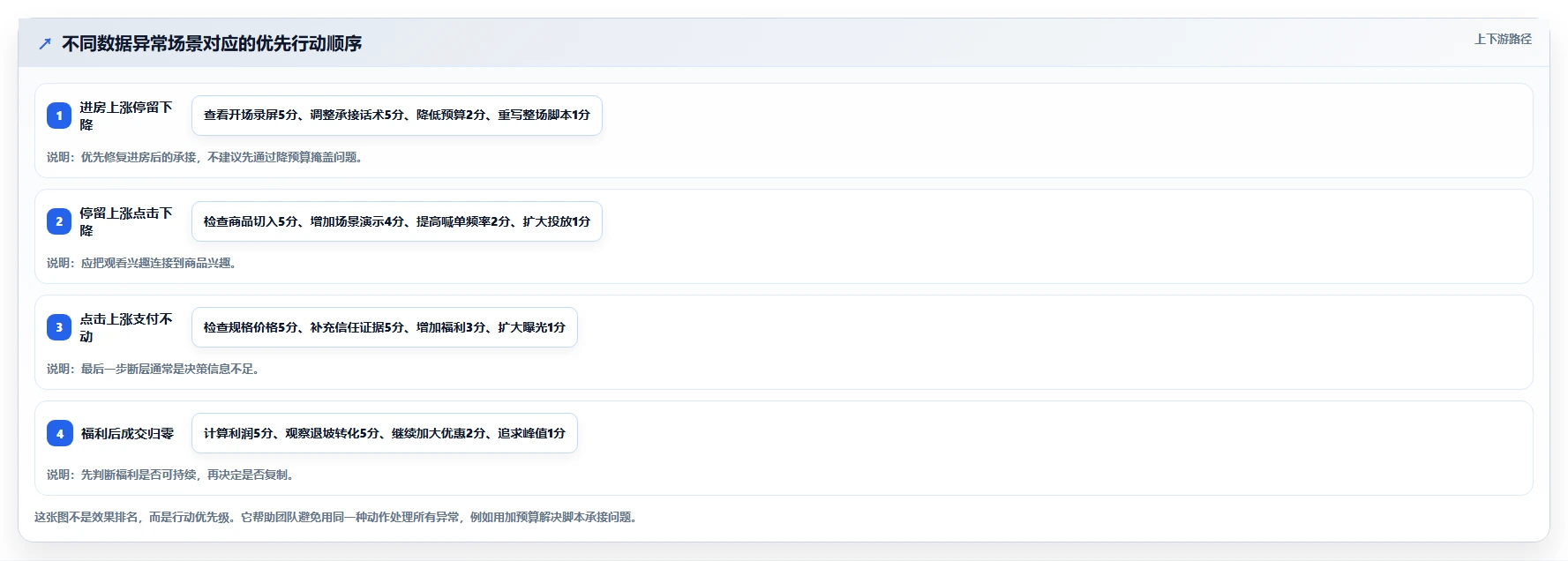
Task: Select the scenario label 福利后成交归零
Action: coord(127,433)
